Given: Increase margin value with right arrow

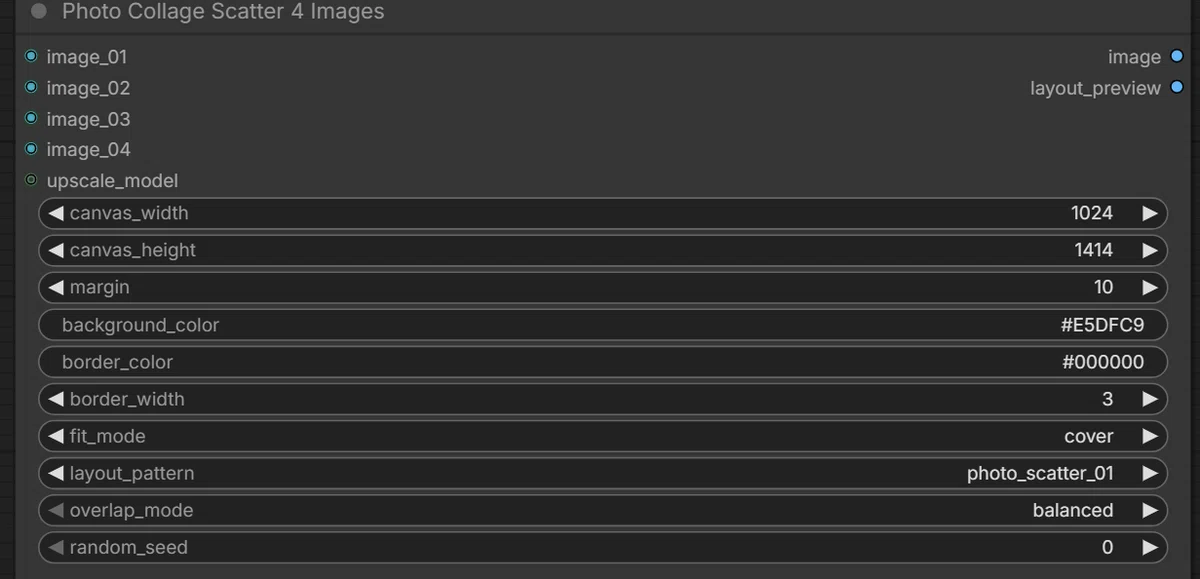Looking at the screenshot, I should pyautogui.click(x=1150, y=287).
